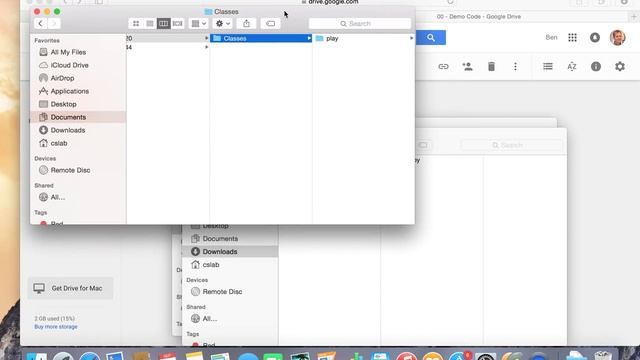
Task: Open All My Files in front Finder sidebar
Action: point(68,52)
